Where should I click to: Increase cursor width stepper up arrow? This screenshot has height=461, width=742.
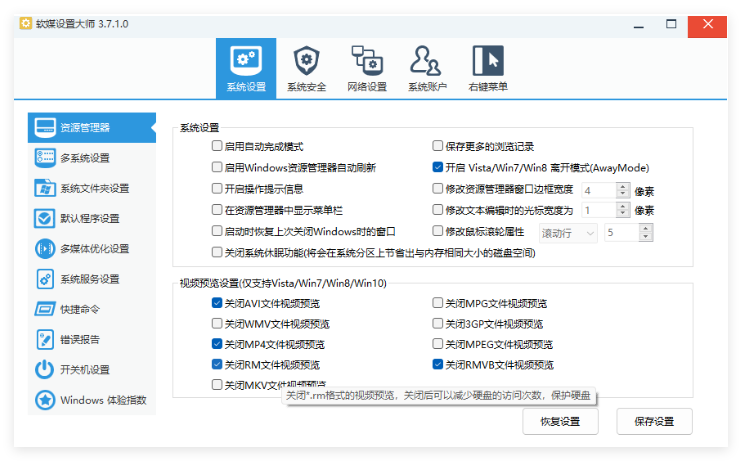pyautogui.click(x=623, y=206)
